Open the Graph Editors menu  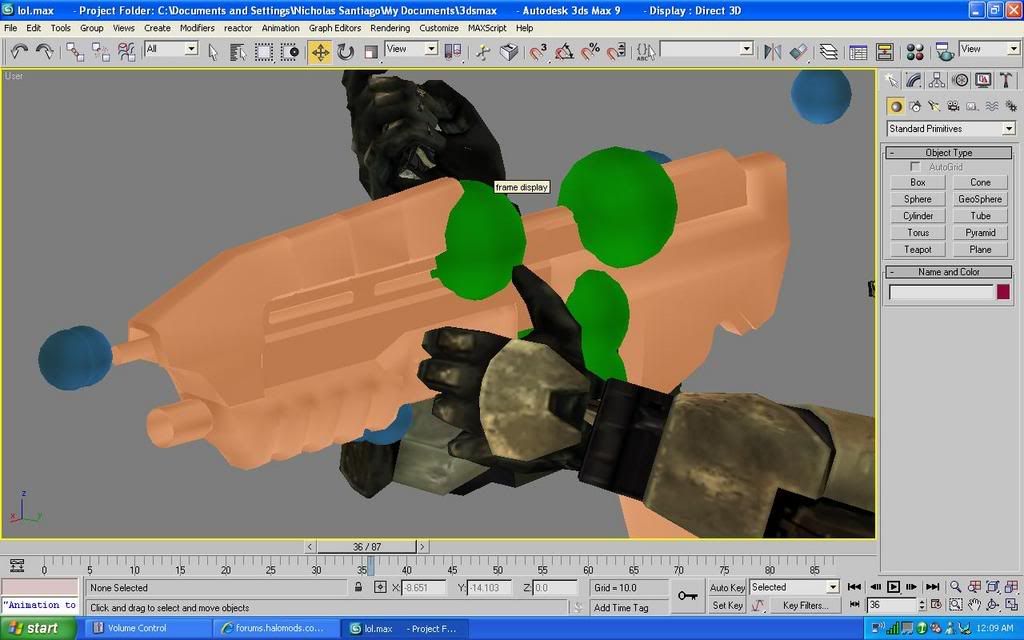click(334, 28)
